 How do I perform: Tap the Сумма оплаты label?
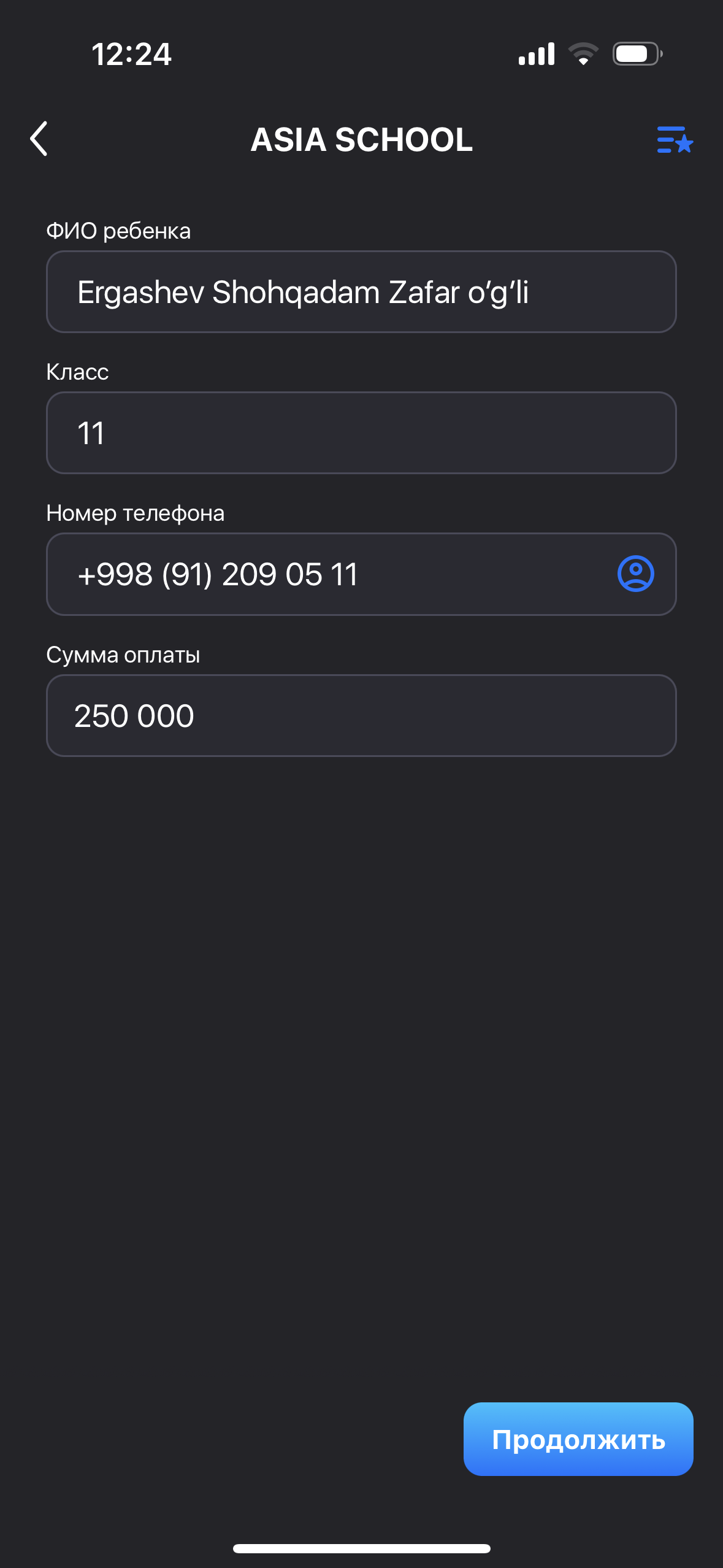click(x=123, y=655)
